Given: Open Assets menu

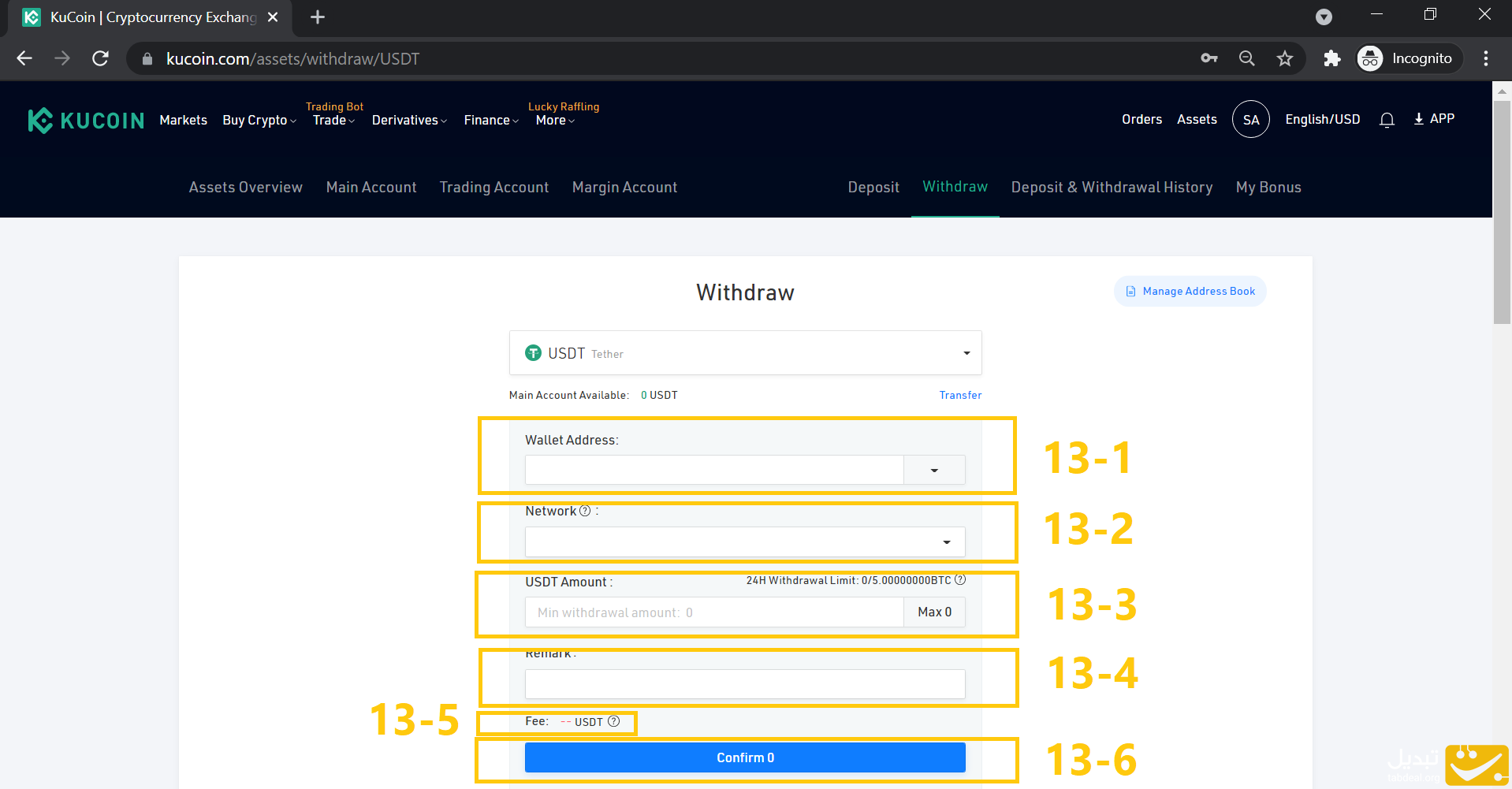Looking at the screenshot, I should [x=1197, y=120].
